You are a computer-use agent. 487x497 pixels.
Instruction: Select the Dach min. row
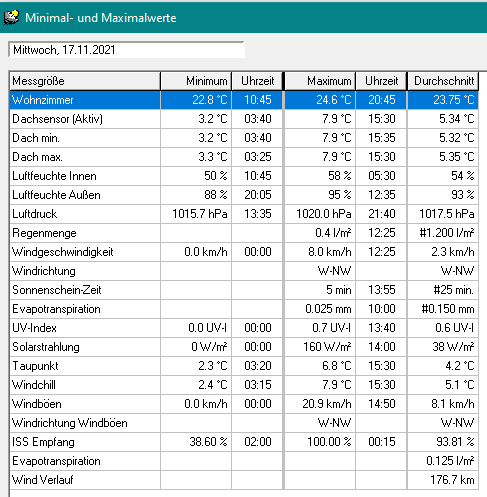point(244,138)
